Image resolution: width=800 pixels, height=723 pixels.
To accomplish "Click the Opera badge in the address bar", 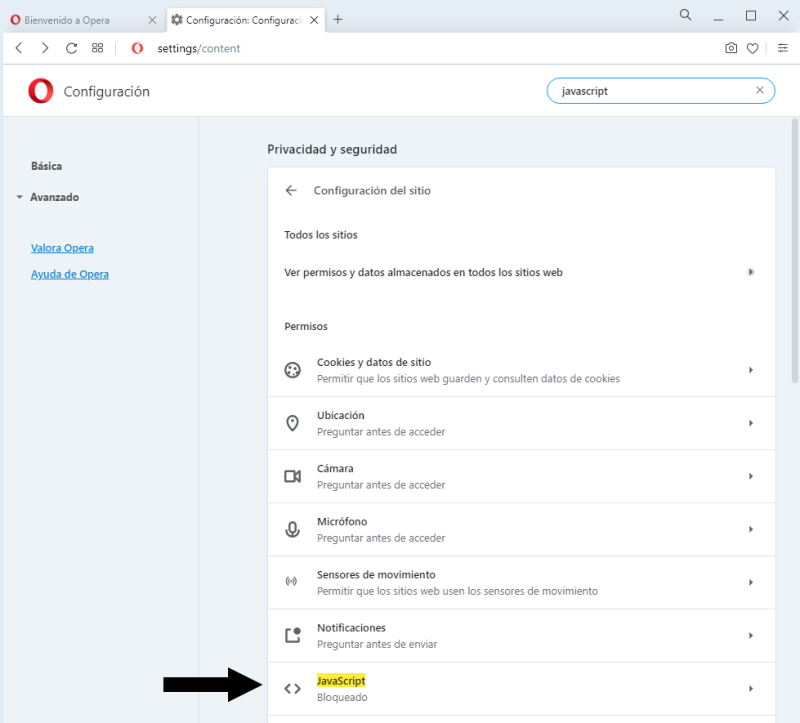I will click(x=136, y=47).
